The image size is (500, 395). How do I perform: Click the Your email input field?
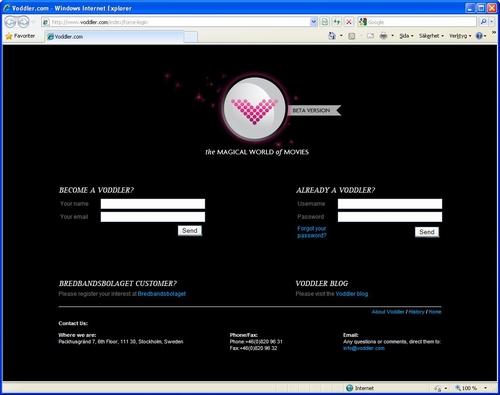tap(153, 217)
